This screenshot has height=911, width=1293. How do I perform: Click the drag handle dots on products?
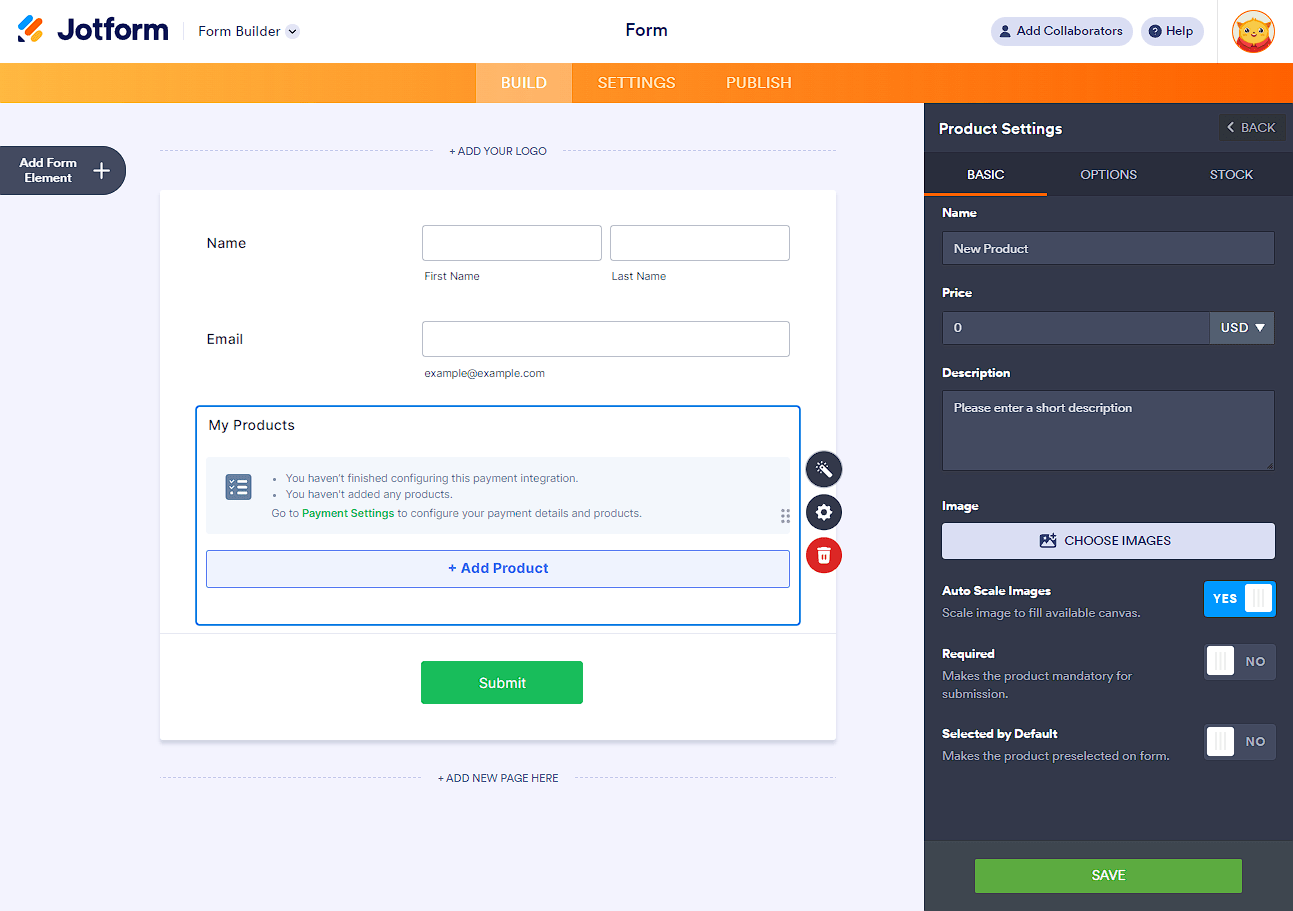point(785,516)
